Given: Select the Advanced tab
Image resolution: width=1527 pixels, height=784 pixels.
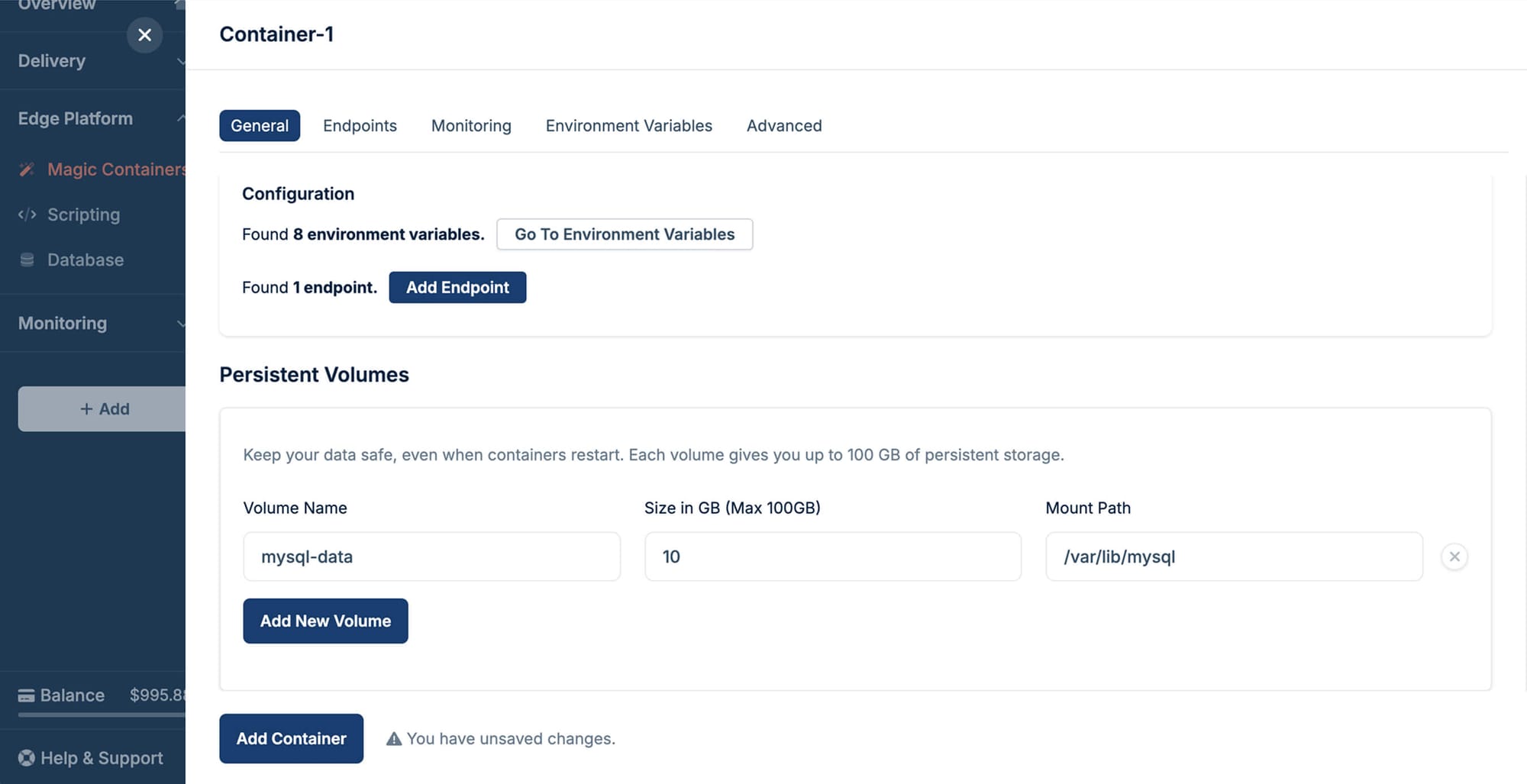Looking at the screenshot, I should coord(784,126).
